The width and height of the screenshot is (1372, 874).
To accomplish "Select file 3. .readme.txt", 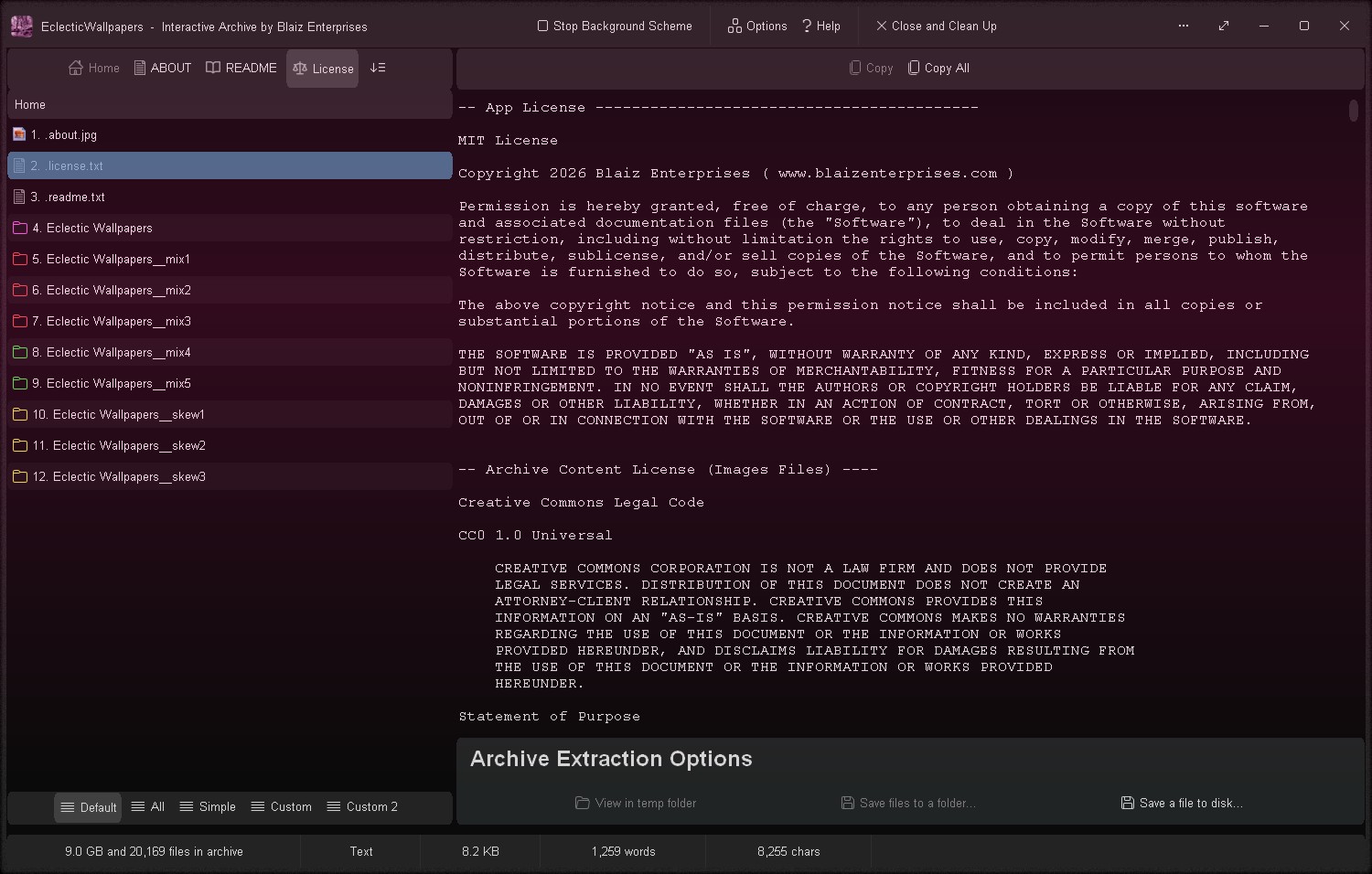I will [x=230, y=197].
